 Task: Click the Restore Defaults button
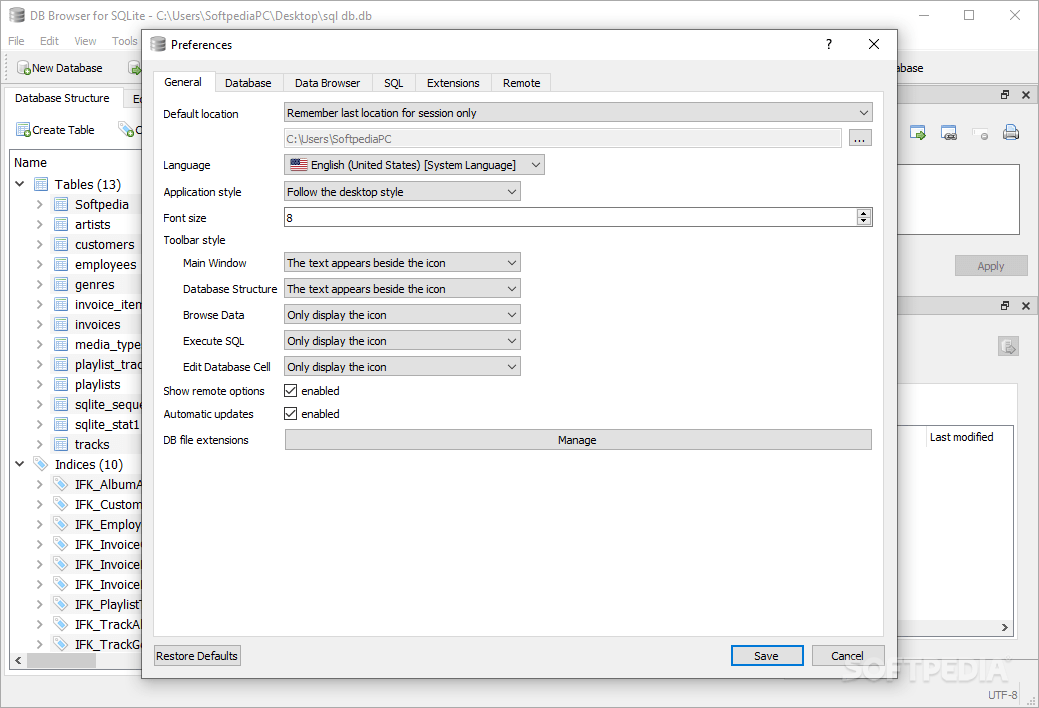[197, 656]
